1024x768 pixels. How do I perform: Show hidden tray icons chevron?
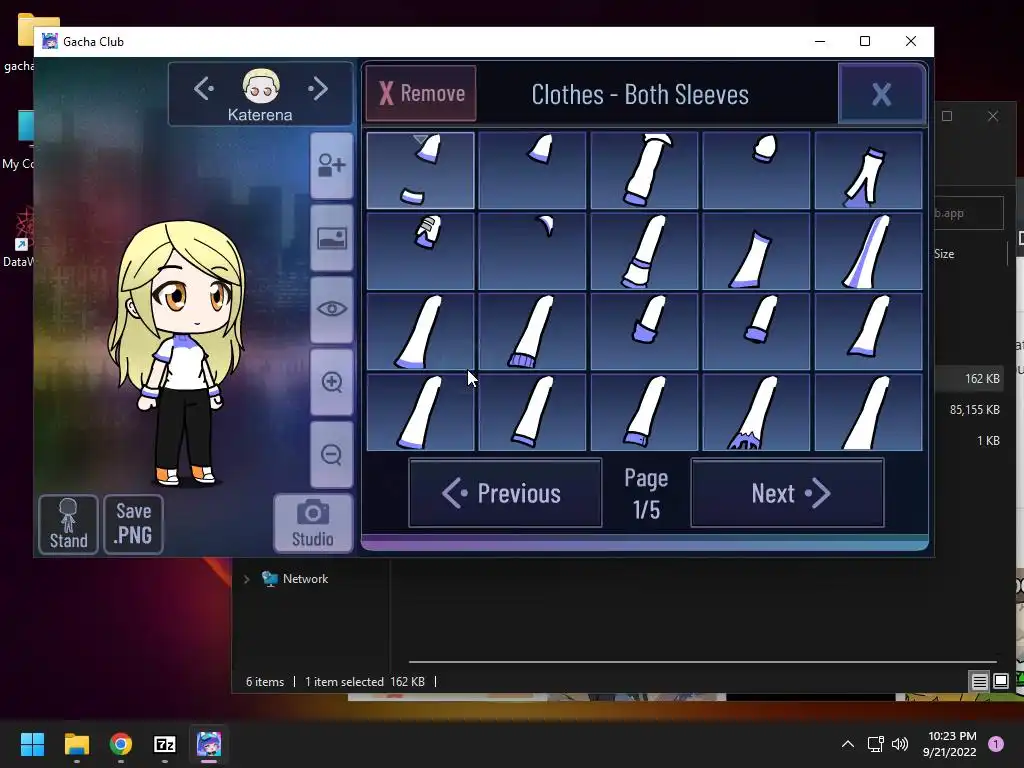(848, 744)
